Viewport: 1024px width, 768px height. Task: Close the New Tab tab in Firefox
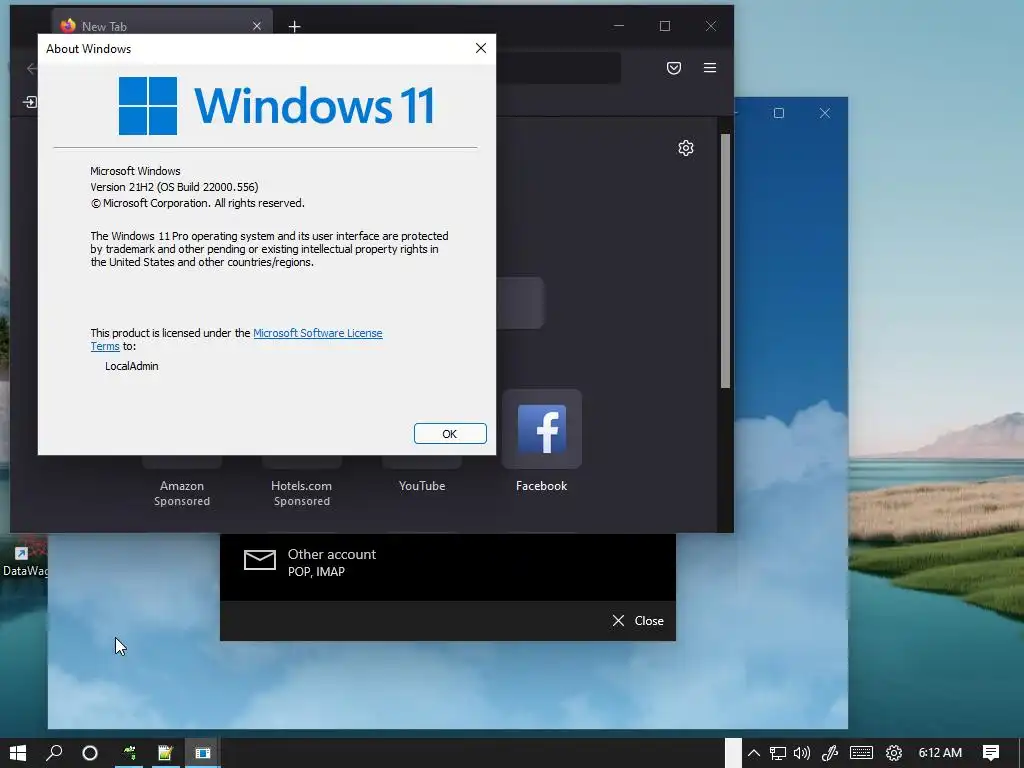[257, 26]
